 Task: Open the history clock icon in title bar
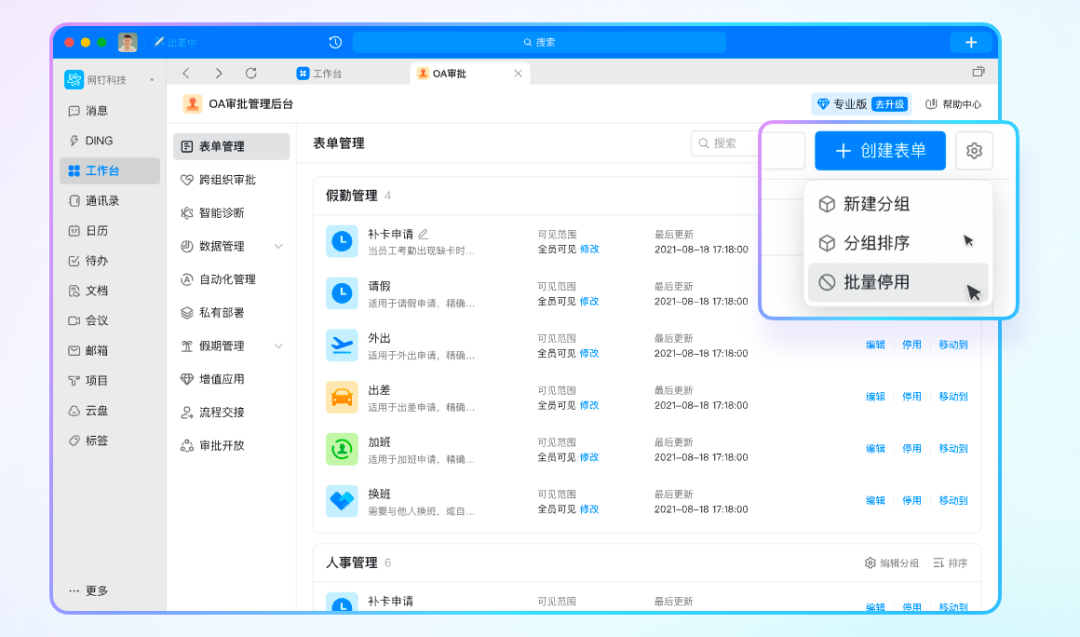(335, 42)
